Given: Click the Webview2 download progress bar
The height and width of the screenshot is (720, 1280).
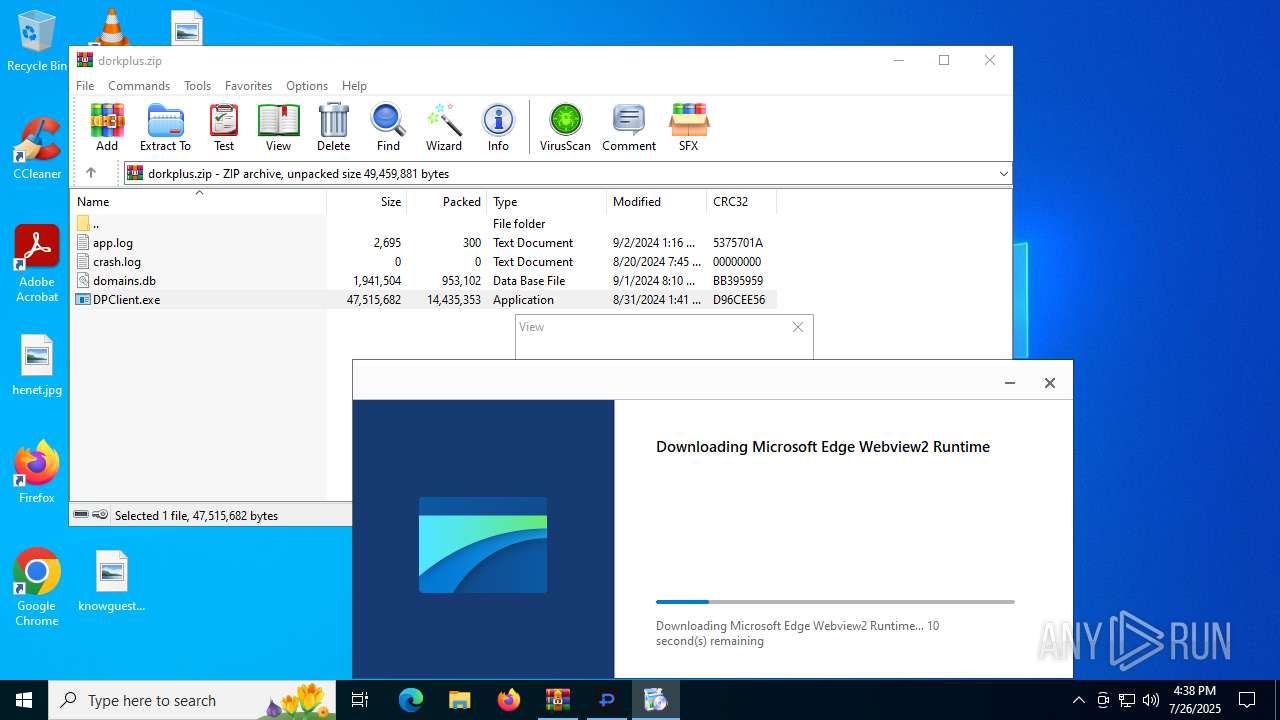Looking at the screenshot, I should [x=835, y=602].
